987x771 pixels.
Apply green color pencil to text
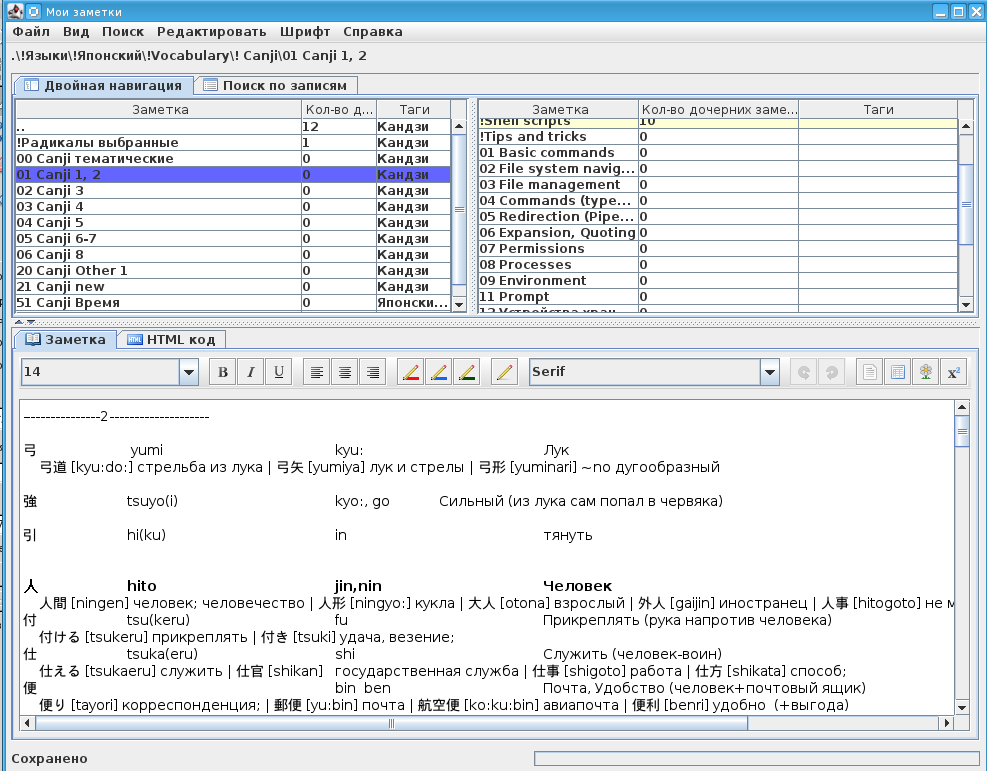(466, 372)
